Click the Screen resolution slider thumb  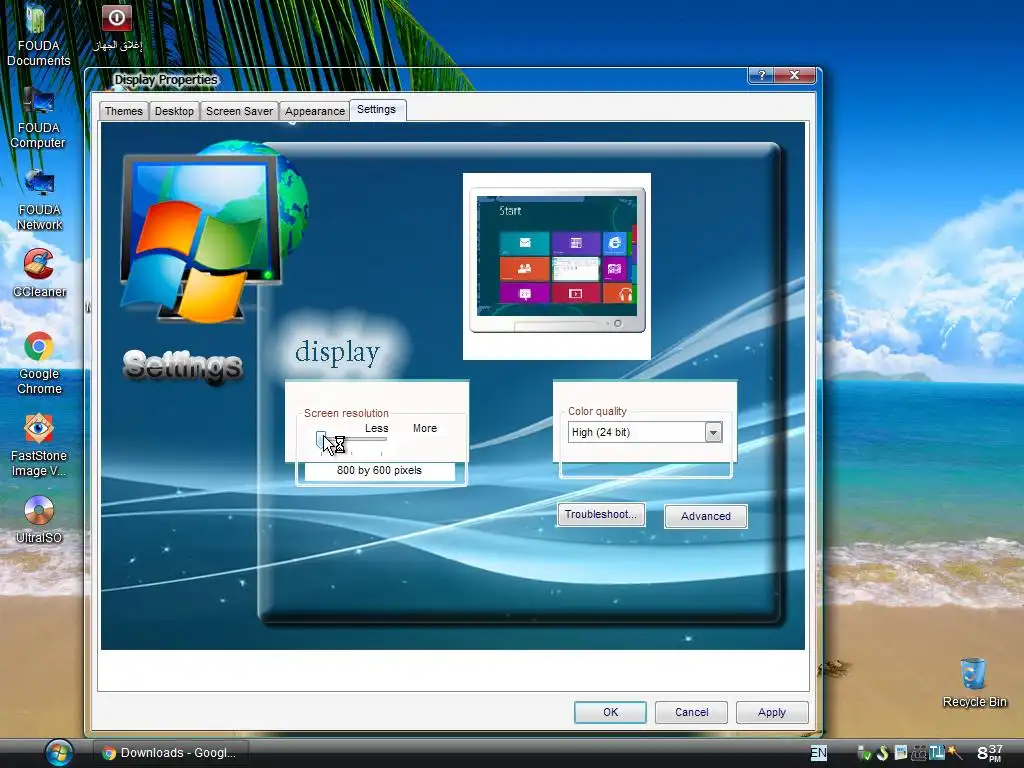click(321, 440)
